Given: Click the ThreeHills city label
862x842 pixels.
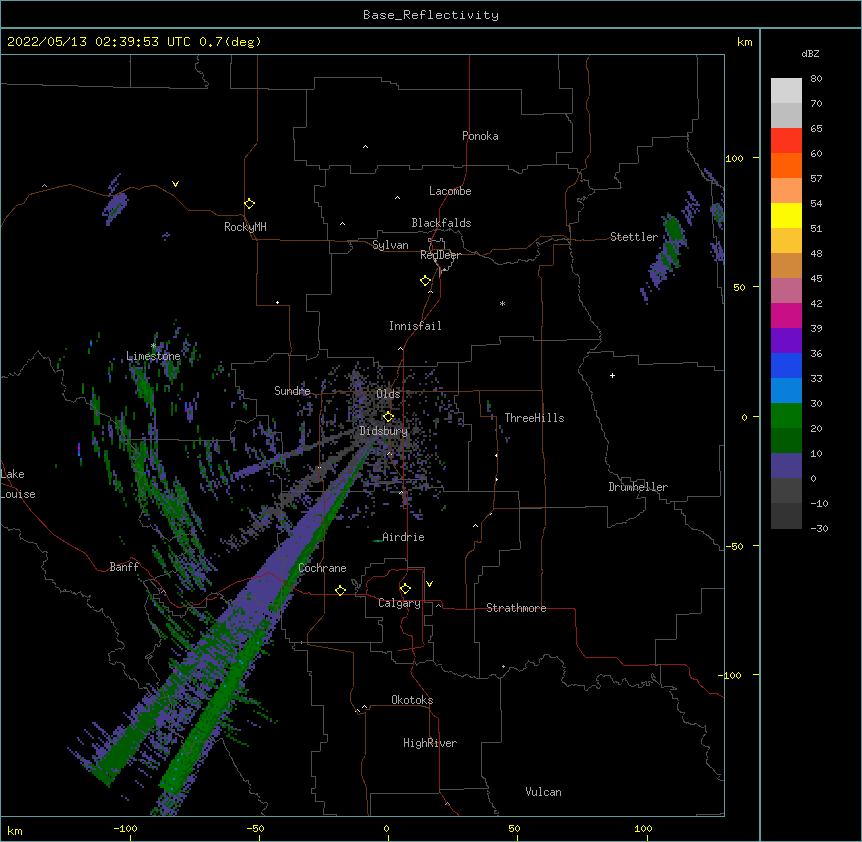Looking at the screenshot, I should 534,418.
